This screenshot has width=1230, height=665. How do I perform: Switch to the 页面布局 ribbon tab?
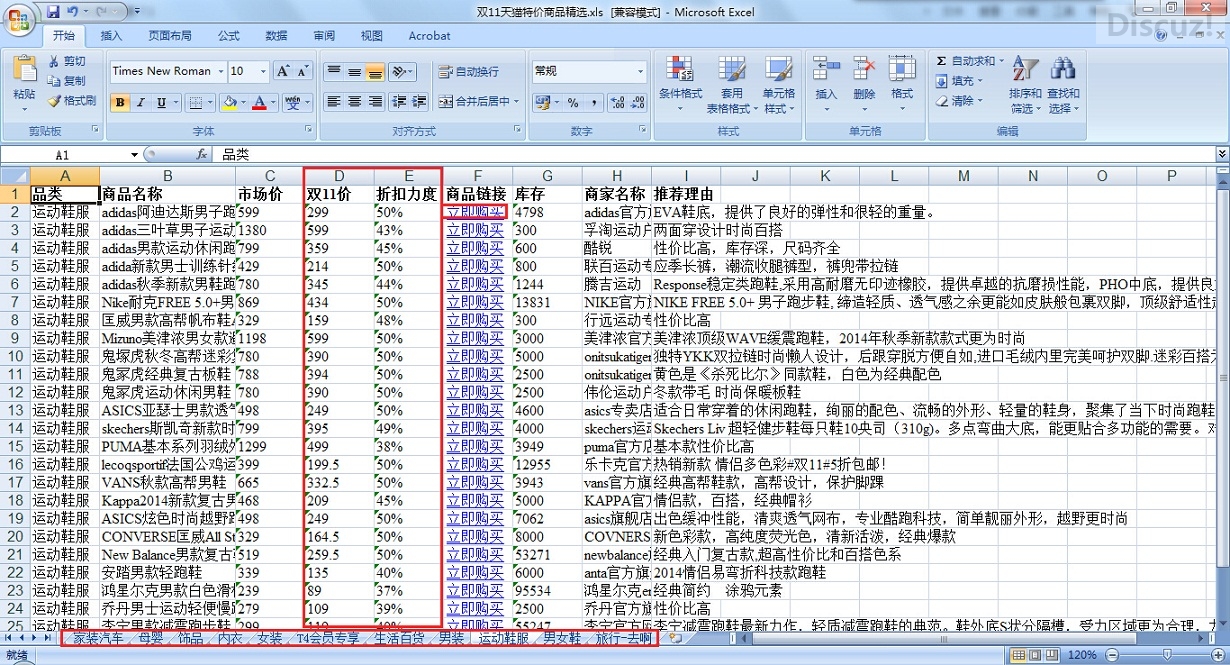170,35
